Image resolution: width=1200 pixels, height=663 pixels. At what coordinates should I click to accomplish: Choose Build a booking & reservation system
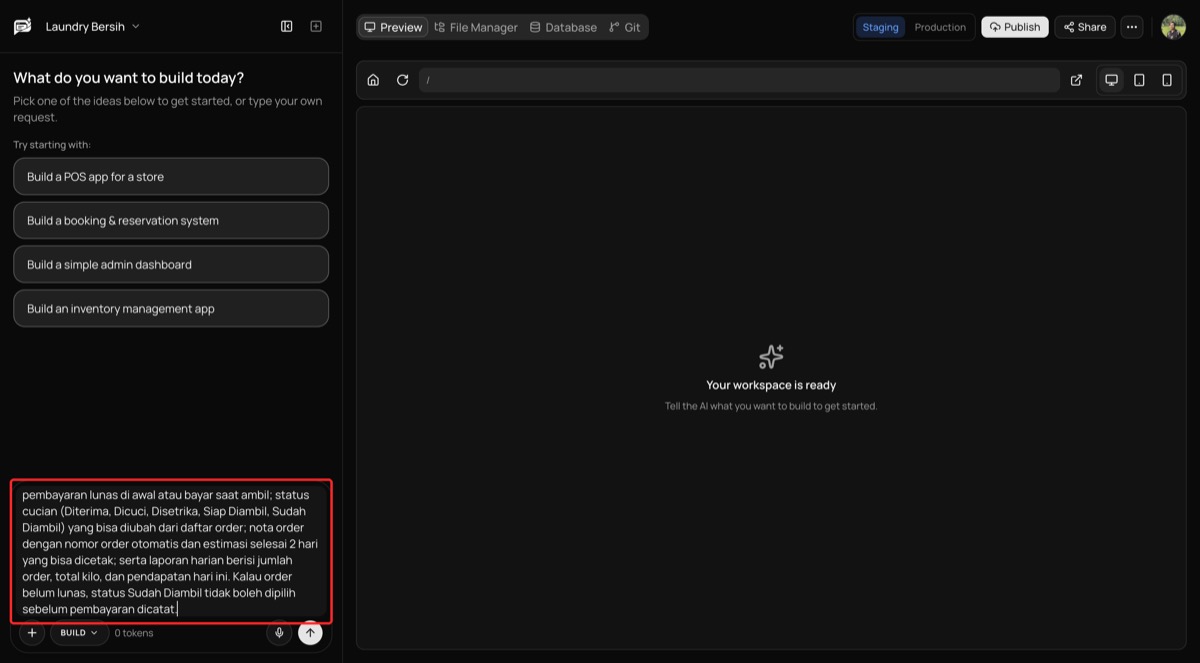click(171, 221)
